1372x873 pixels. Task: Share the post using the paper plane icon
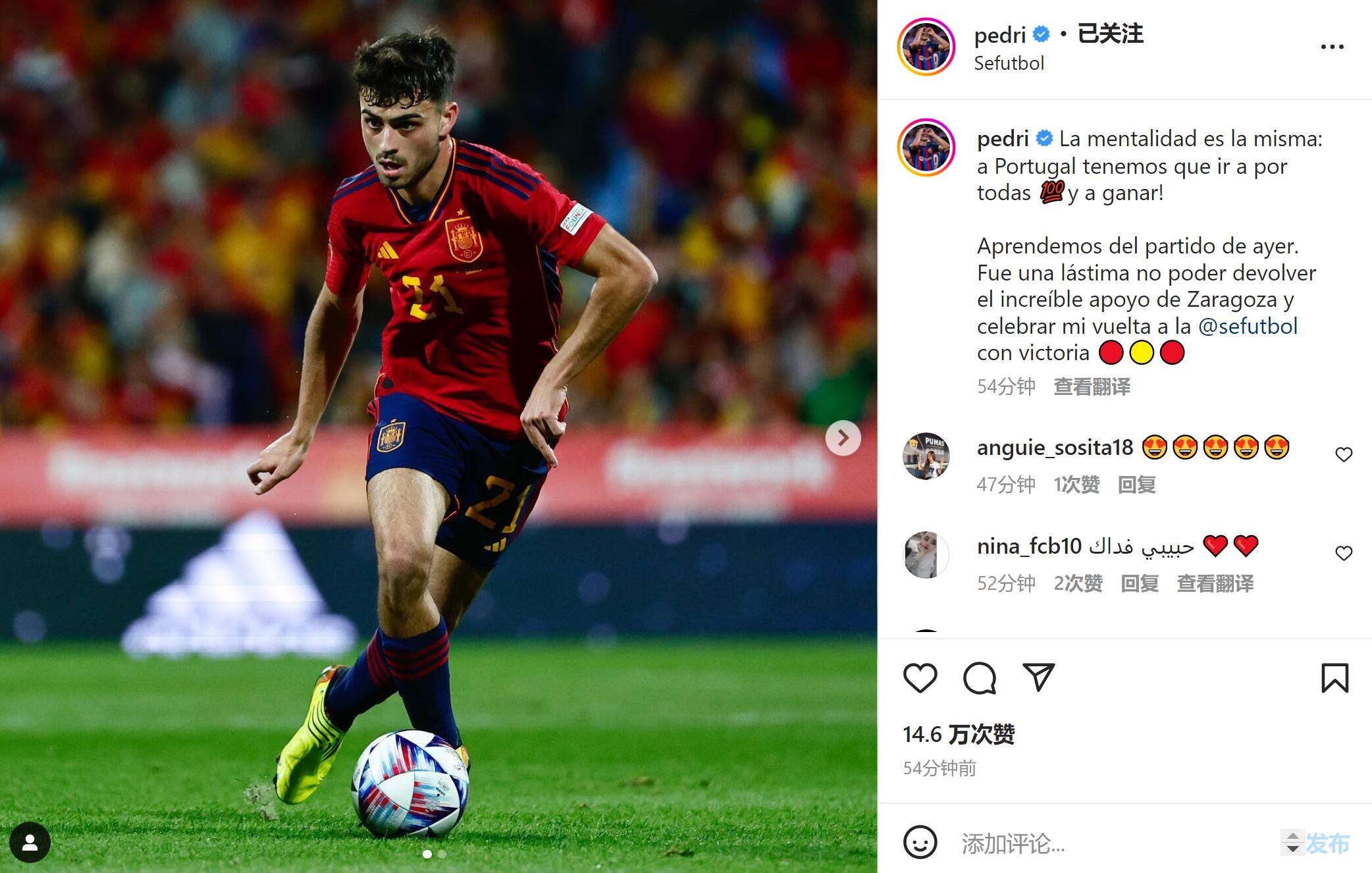pyautogui.click(x=1039, y=677)
